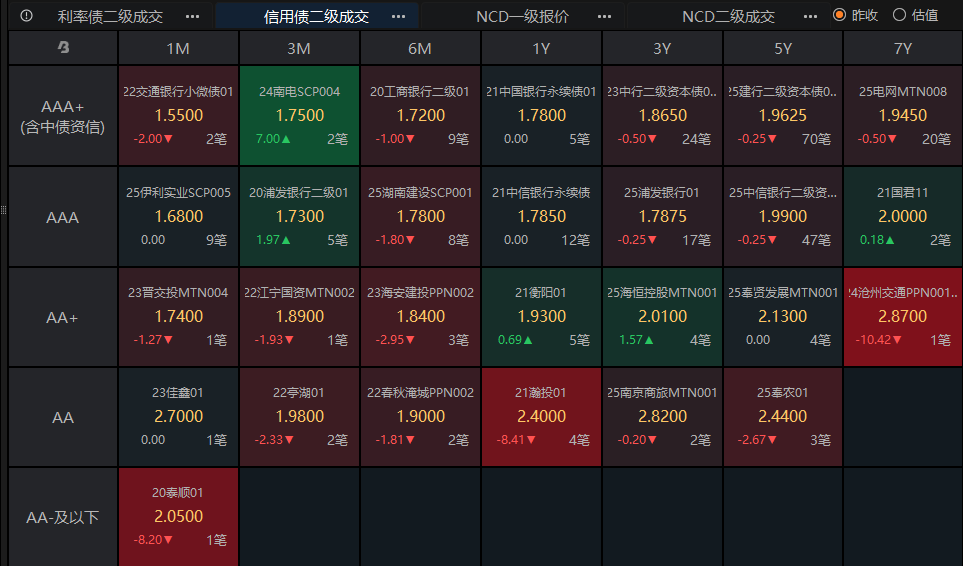
Task: Select the AA+ rating row header
Action: (63, 317)
